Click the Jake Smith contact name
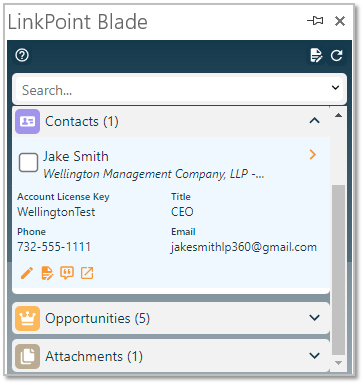Screen dimensions: 364x385 76,156
